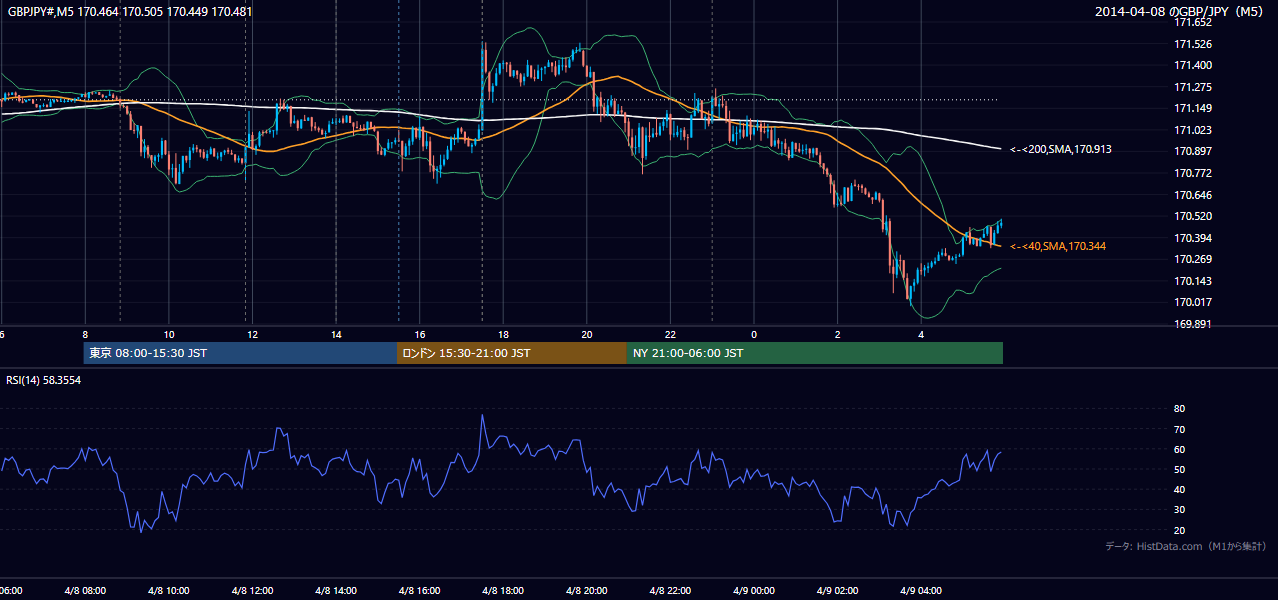
Task: Select the 40 SMA label 170.344
Action: [1058, 246]
